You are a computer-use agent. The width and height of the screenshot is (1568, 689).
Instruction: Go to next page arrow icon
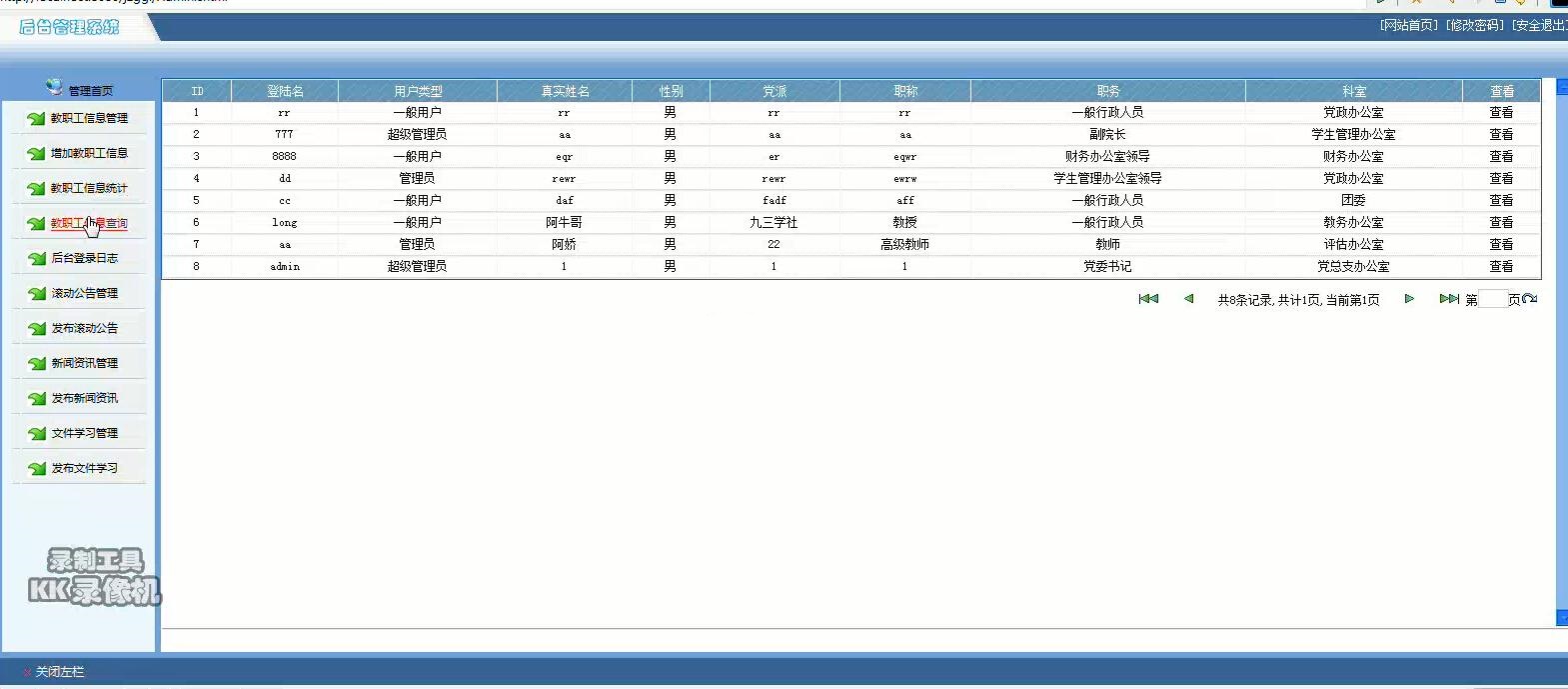(1409, 298)
